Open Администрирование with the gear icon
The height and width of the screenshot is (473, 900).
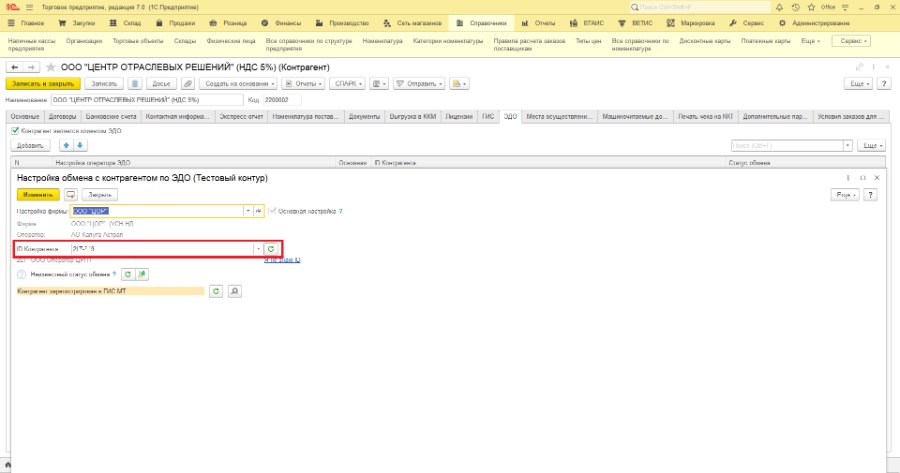pos(814,23)
